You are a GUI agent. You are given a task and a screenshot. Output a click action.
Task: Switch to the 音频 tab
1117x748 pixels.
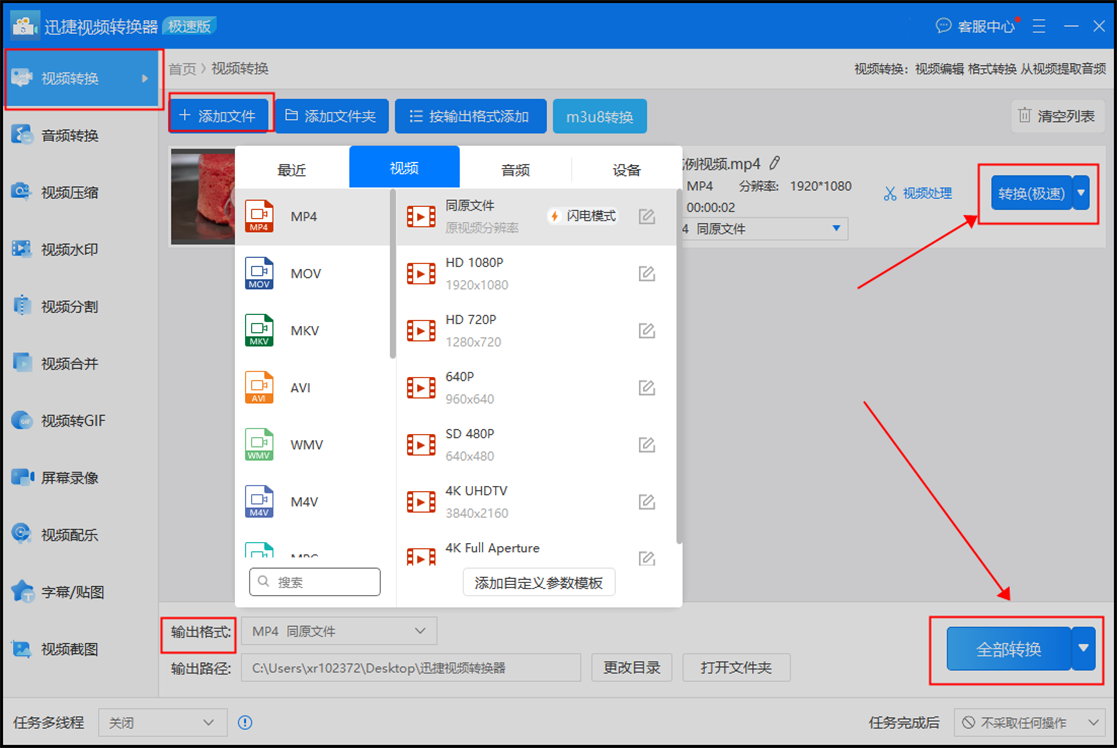pos(514,169)
